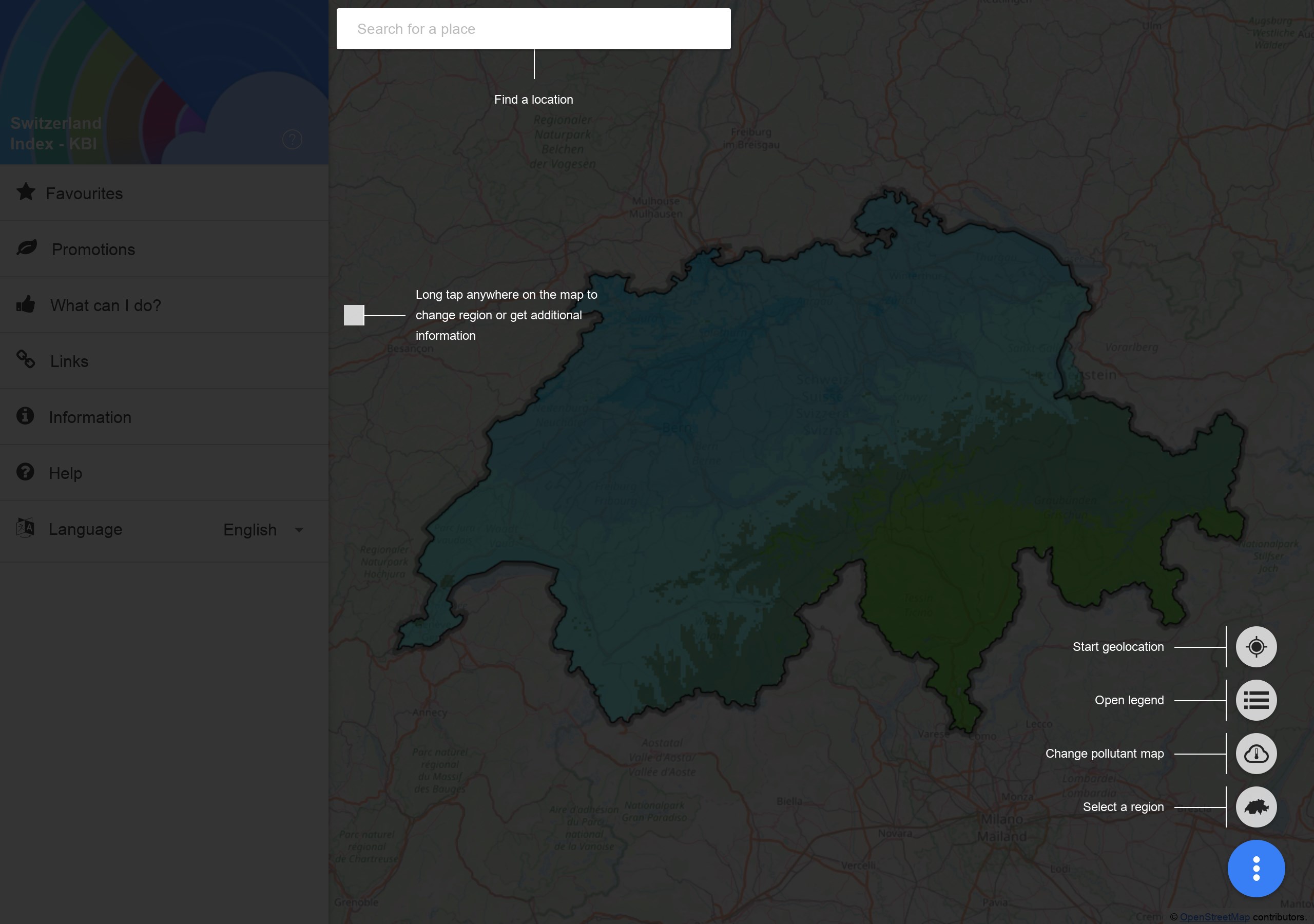Click the Favourites star icon
Screen dimensions: 1314x924
26,192
